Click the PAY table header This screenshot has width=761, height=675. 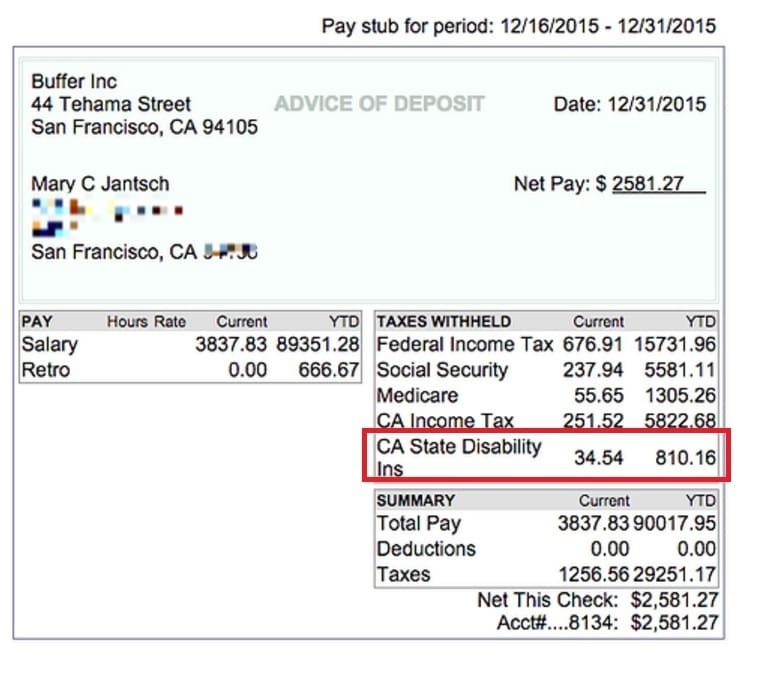point(37,321)
